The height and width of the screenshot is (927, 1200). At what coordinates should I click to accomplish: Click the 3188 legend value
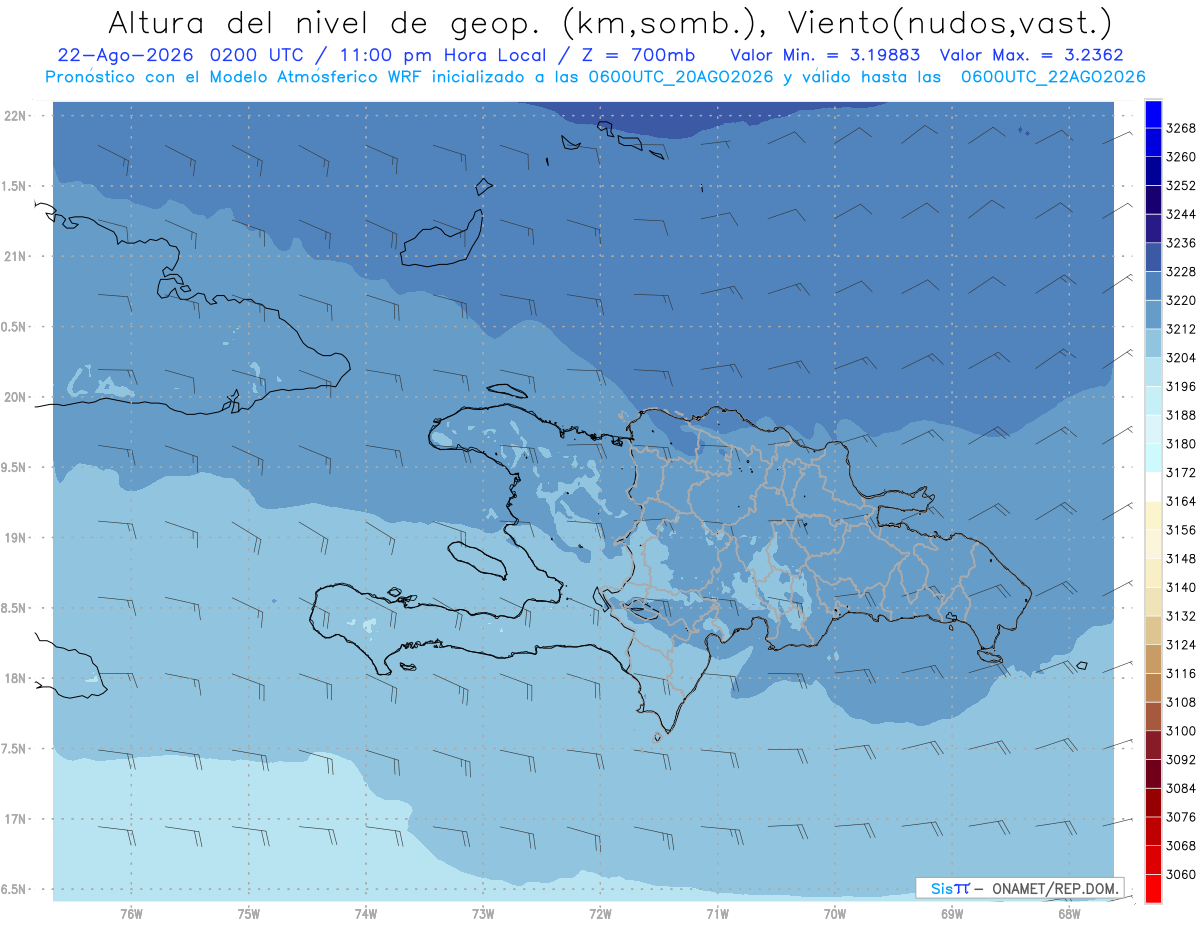click(x=1181, y=415)
